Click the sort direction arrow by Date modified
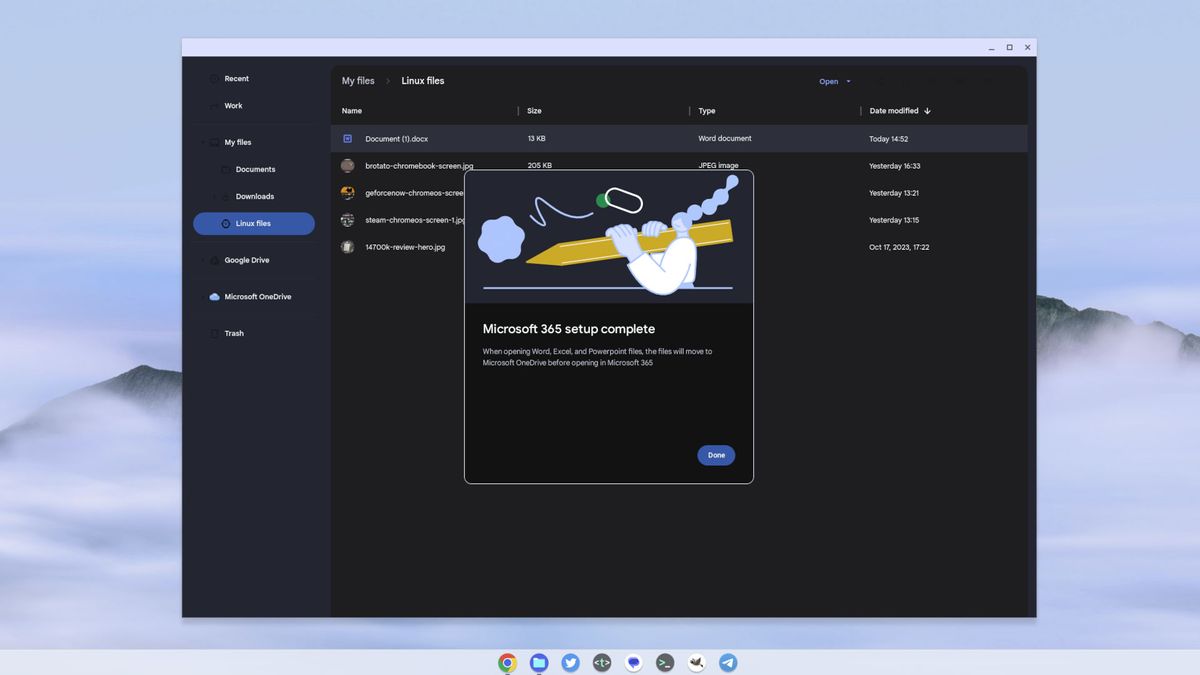 tap(927, 111)
